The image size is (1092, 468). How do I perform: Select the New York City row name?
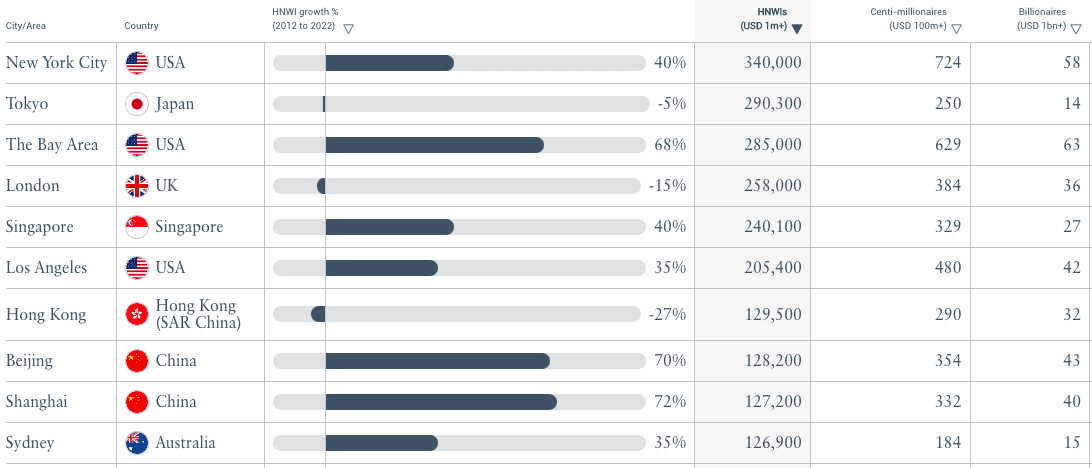[x=56, y=63]
